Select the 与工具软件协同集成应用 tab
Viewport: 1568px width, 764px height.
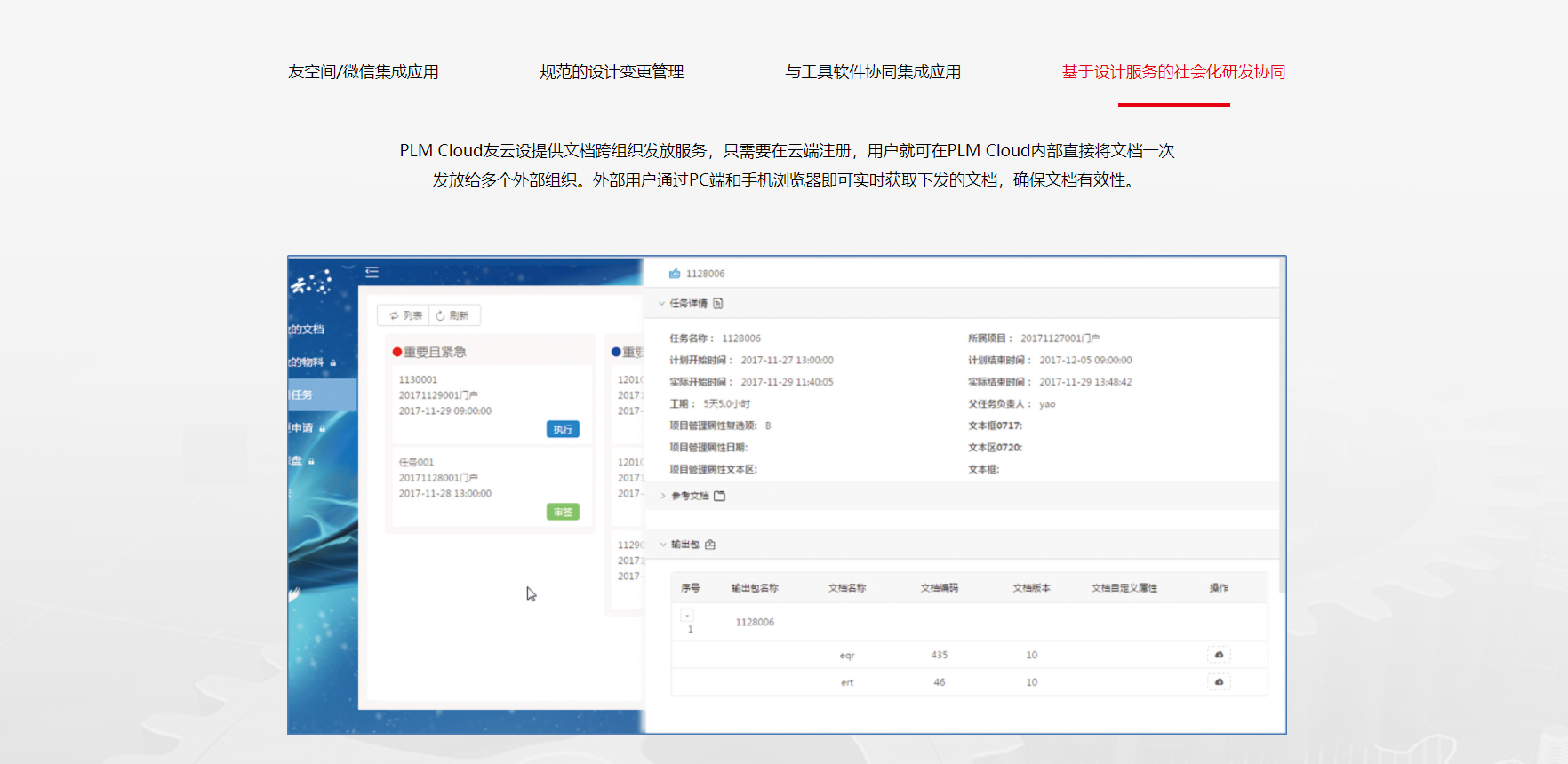point(873,72)
